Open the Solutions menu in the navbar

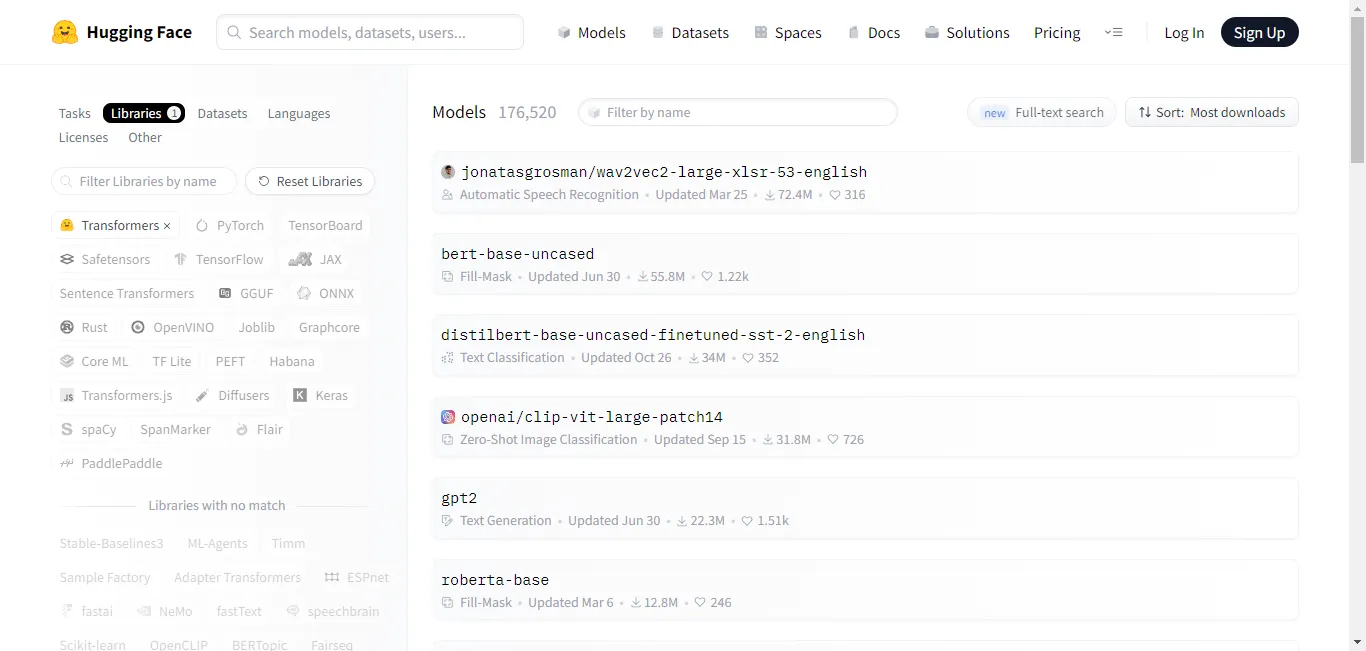[x=967, y=32]
